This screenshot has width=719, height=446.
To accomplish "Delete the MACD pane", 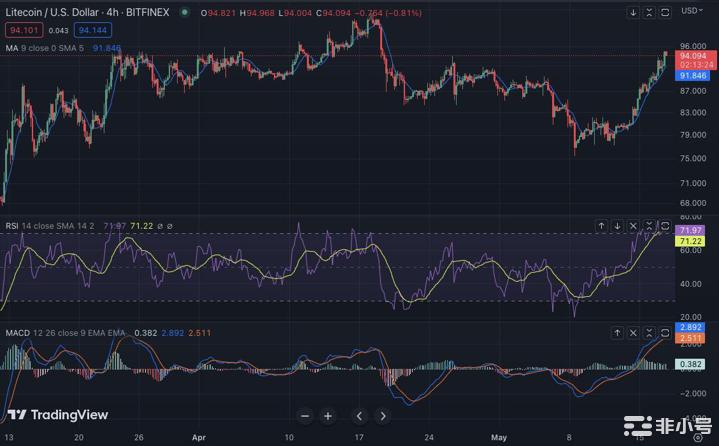I will tap(634, 329).
